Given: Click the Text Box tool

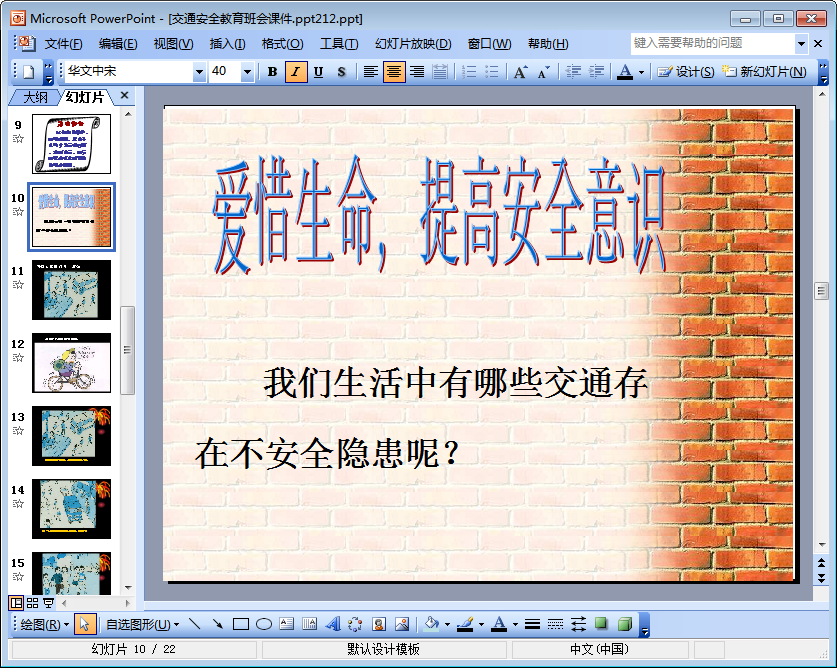Looking at the screenshot, I should pos(287,624).
